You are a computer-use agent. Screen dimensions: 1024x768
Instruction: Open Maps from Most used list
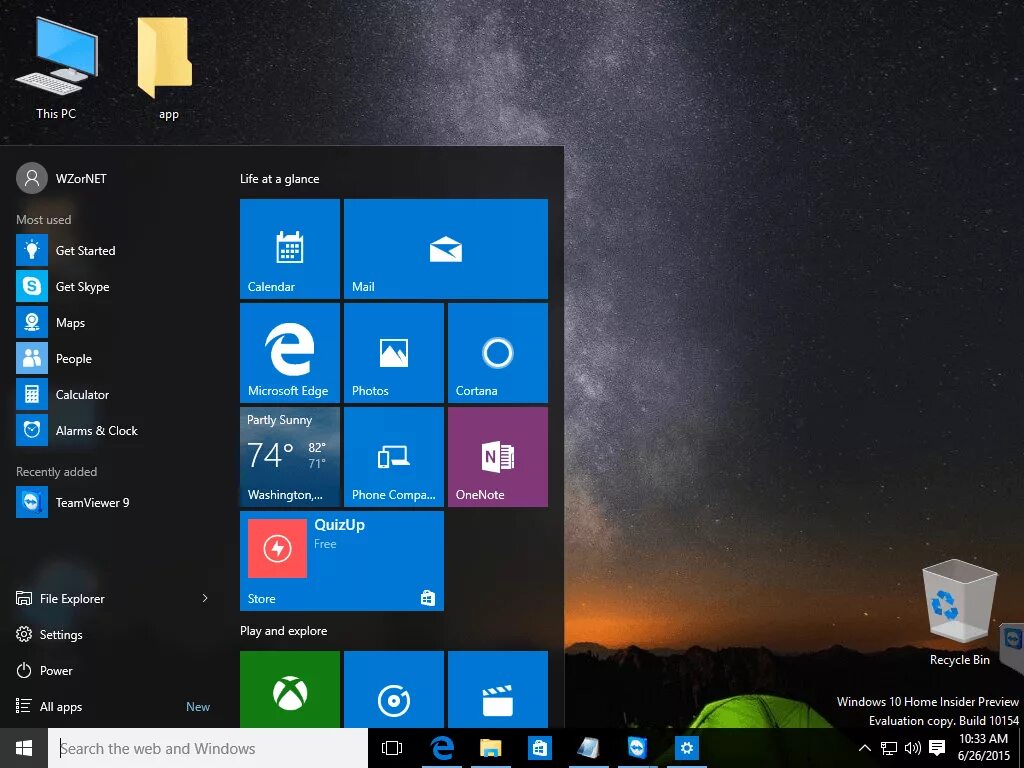click(x=114, y=323)
